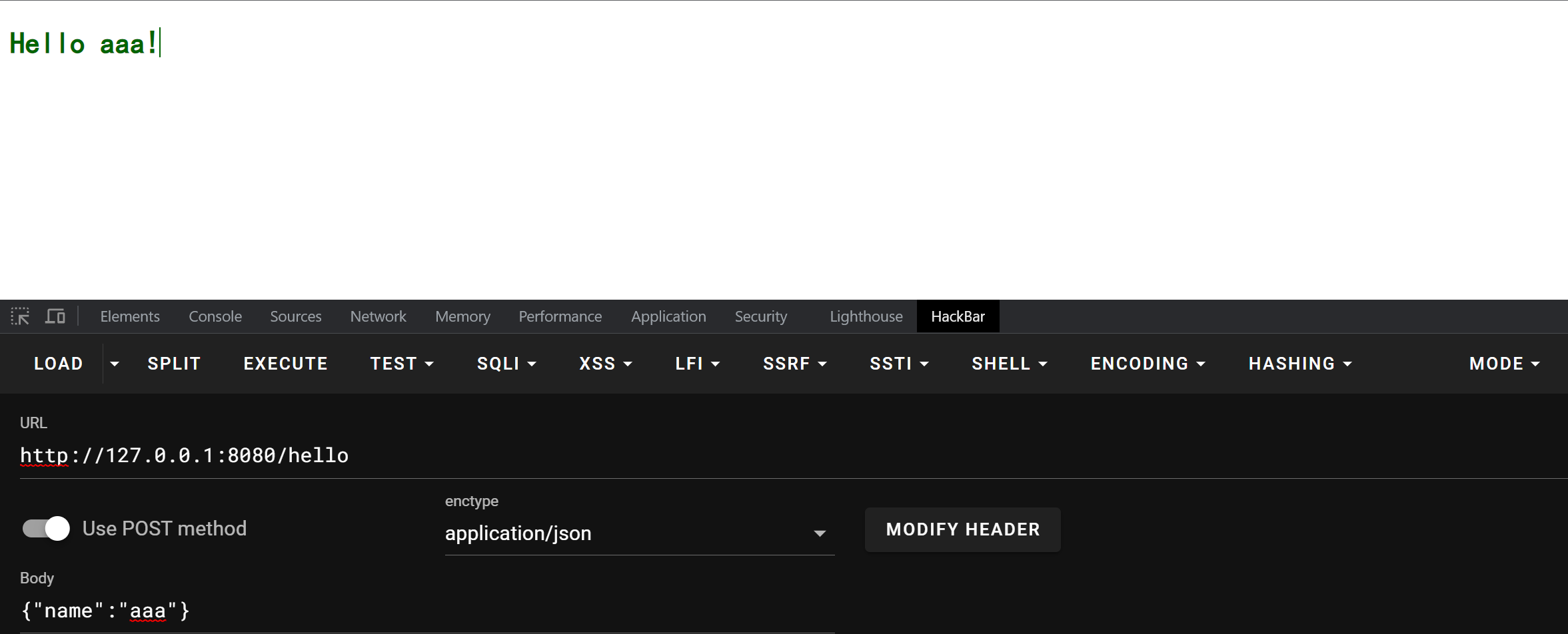Expand the SQLI payload menu
This screenshot has height=634, width=1568.
click(505, 363)
